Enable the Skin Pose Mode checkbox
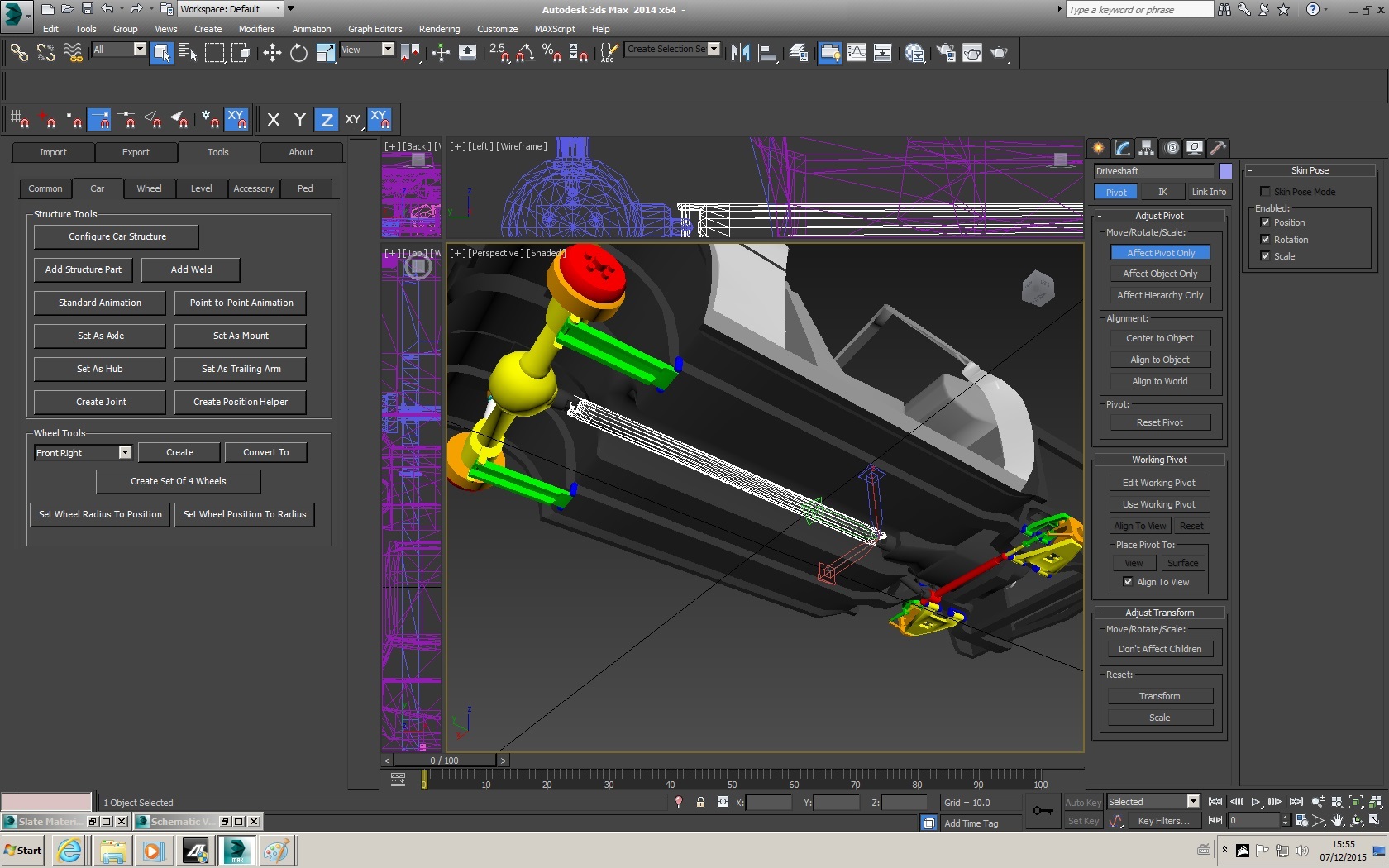 coord(1265,192)
